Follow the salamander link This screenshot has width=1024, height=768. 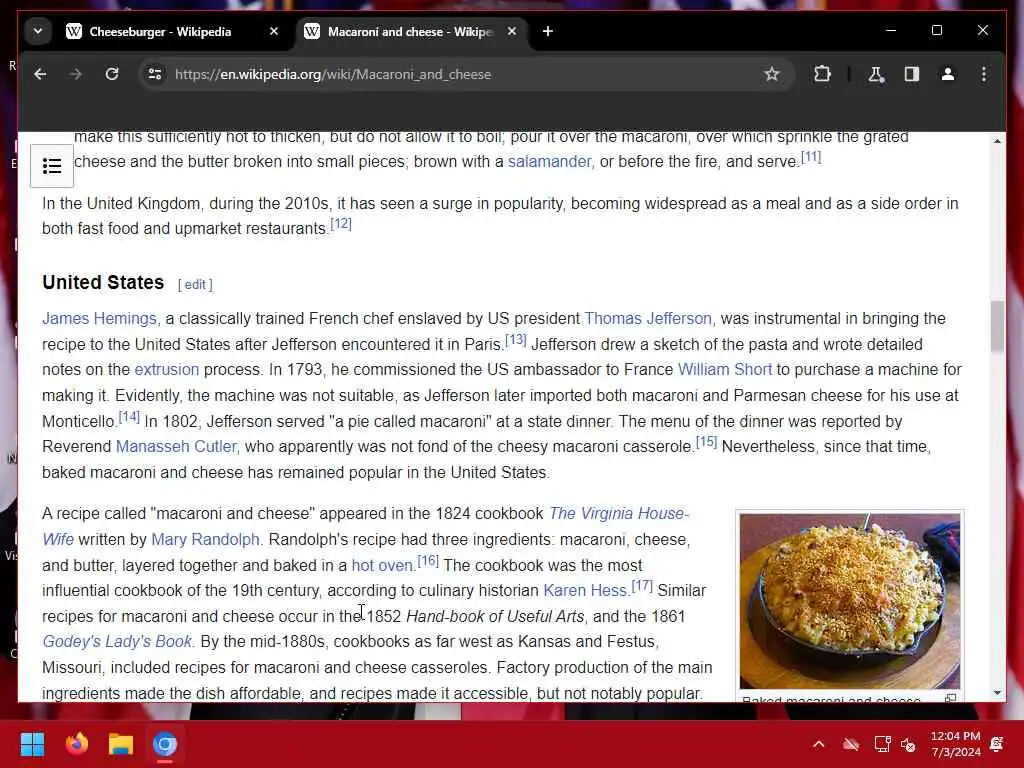tap(550, 161)
